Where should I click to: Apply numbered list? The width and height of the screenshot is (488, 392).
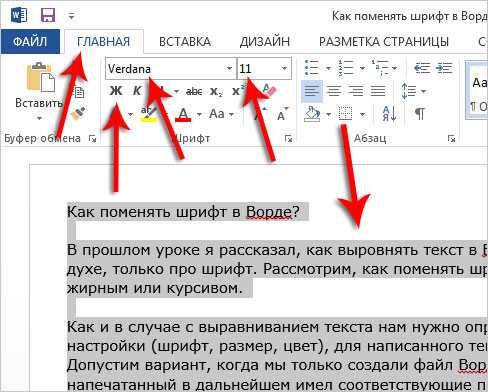[346, 68]
